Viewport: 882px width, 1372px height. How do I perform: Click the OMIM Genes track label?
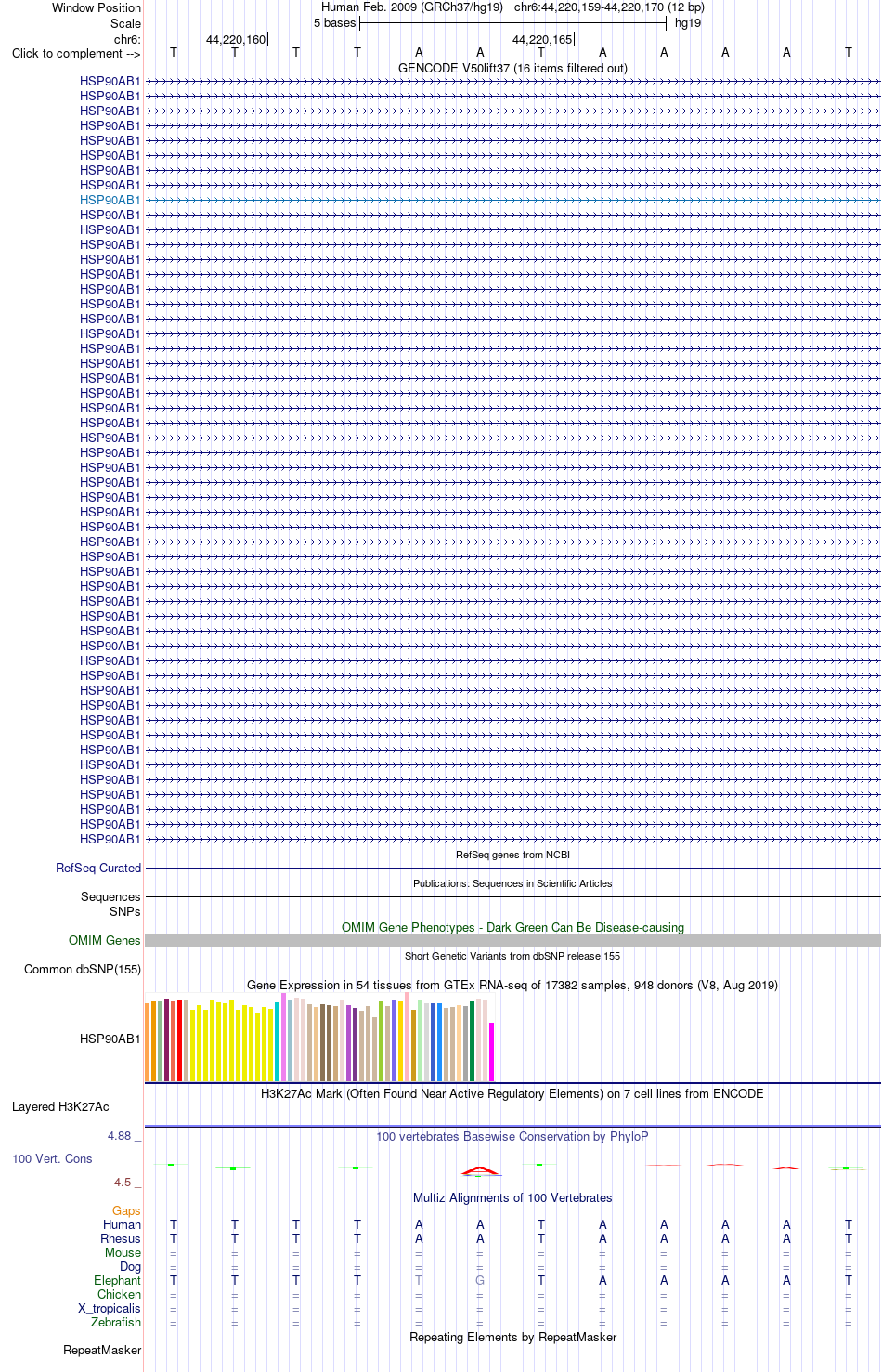tap(105, 940)
